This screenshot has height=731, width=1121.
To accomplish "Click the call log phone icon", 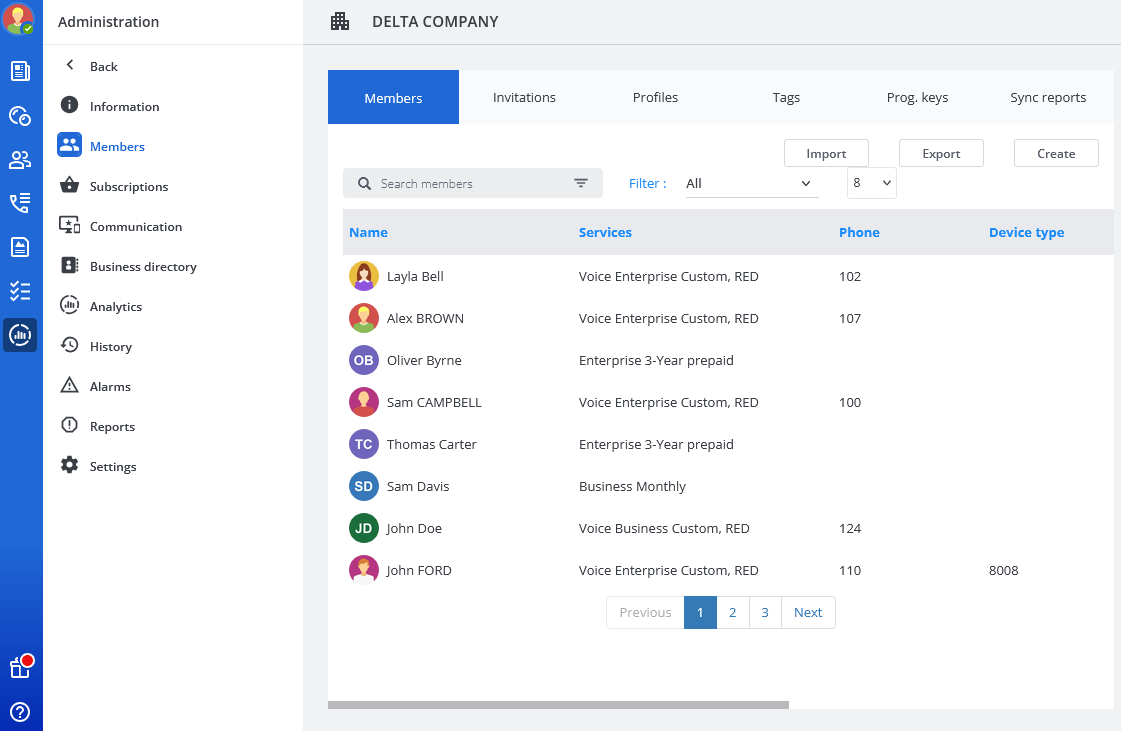I will pyautogui.click(x=20, y=203).
